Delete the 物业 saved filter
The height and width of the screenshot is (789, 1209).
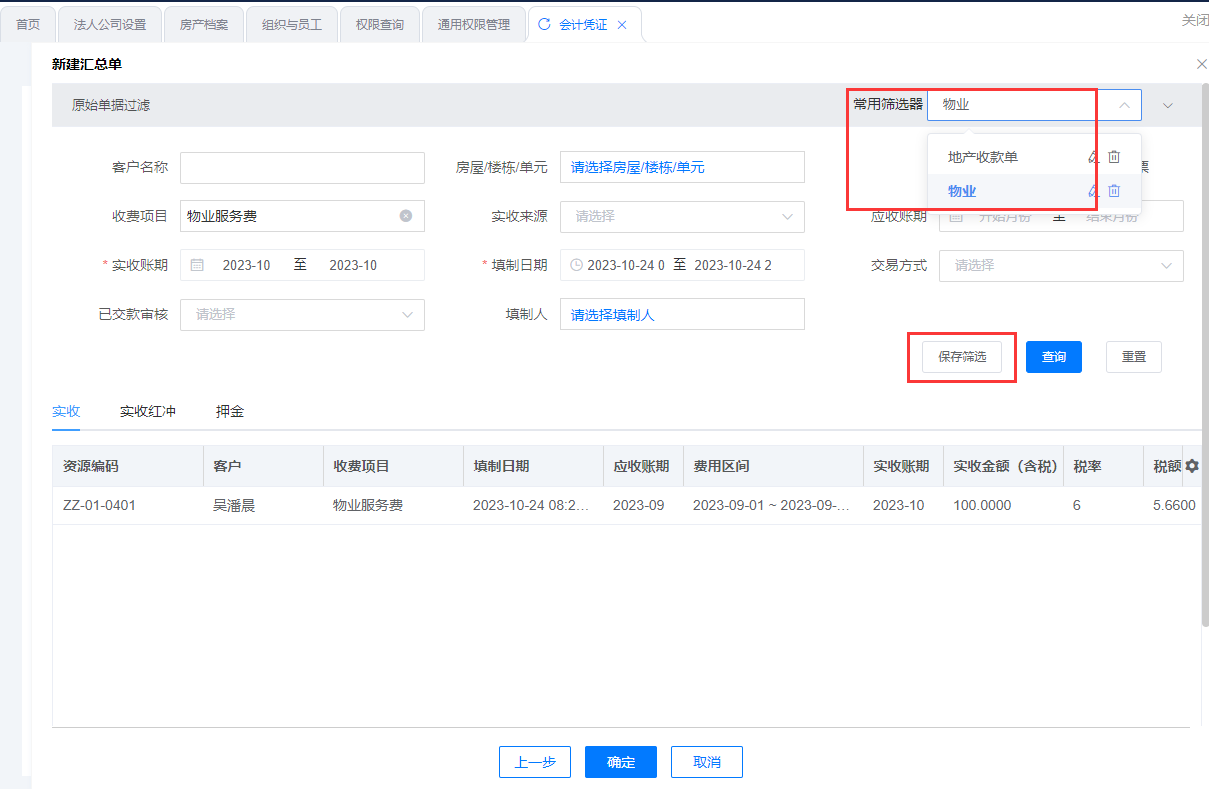click(x=1114, y=191)
